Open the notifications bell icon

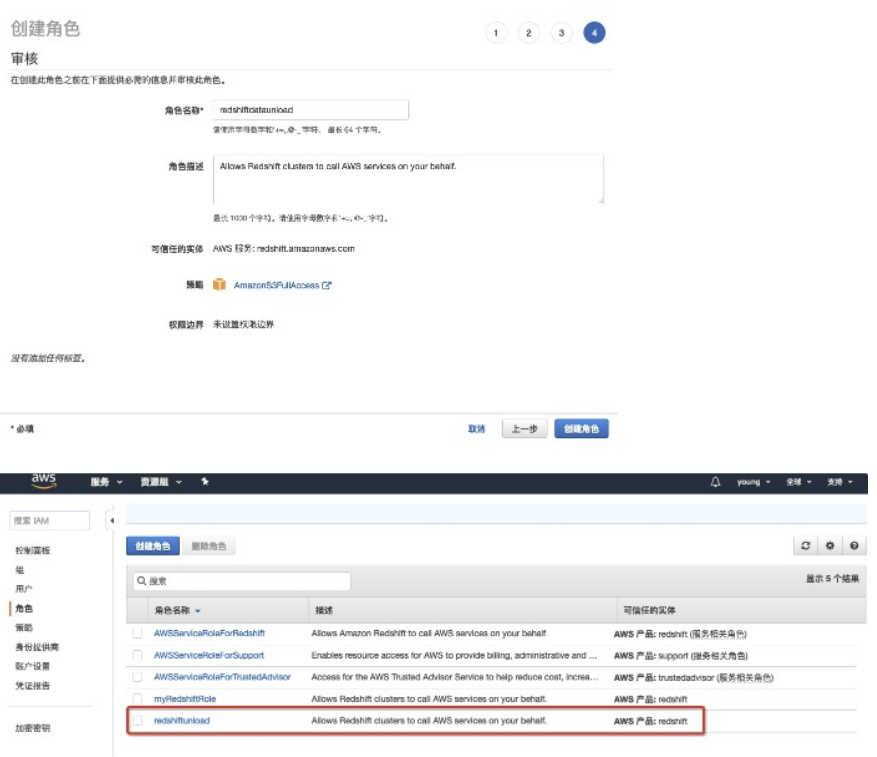pyautogui.click(x=715, y=482)
